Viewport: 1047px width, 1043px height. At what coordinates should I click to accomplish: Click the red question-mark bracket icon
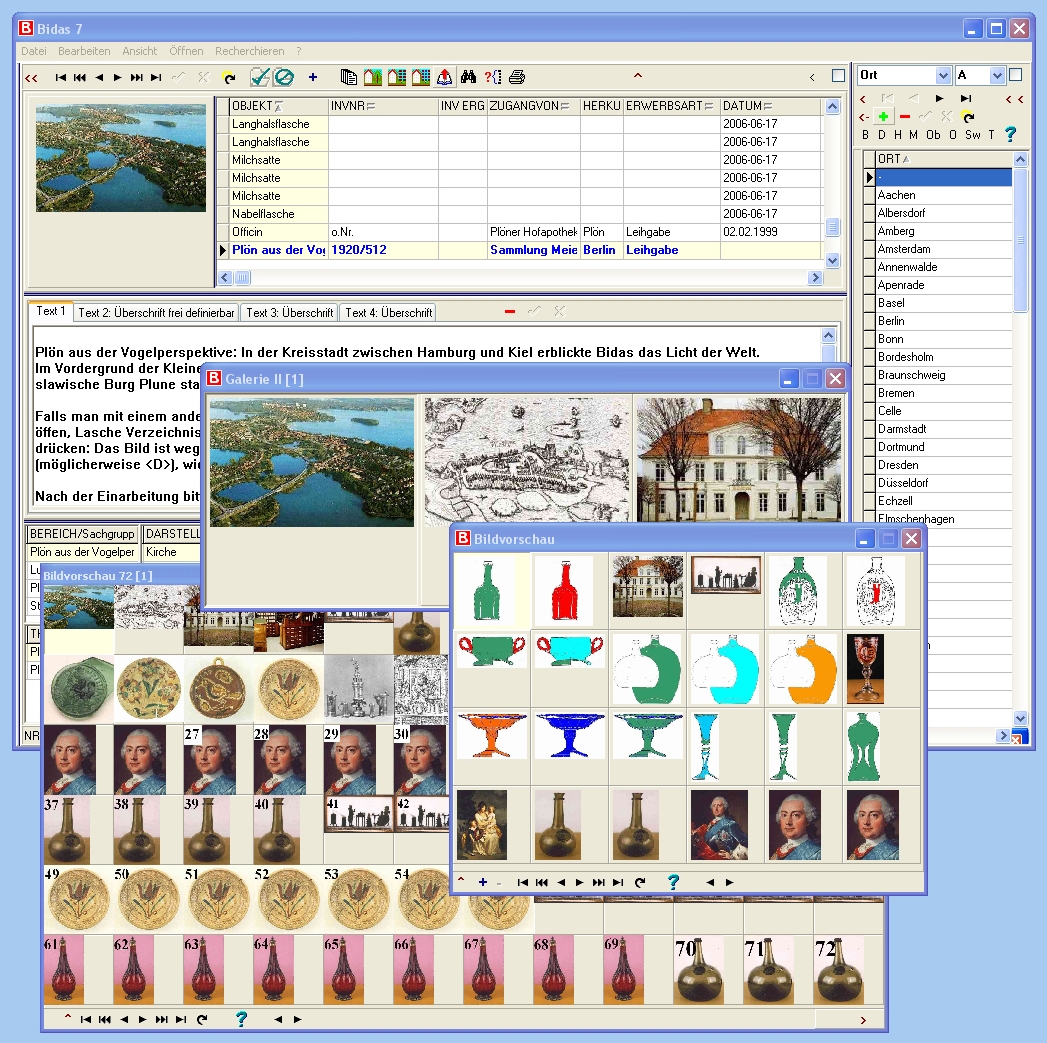[x=493, y=77]
